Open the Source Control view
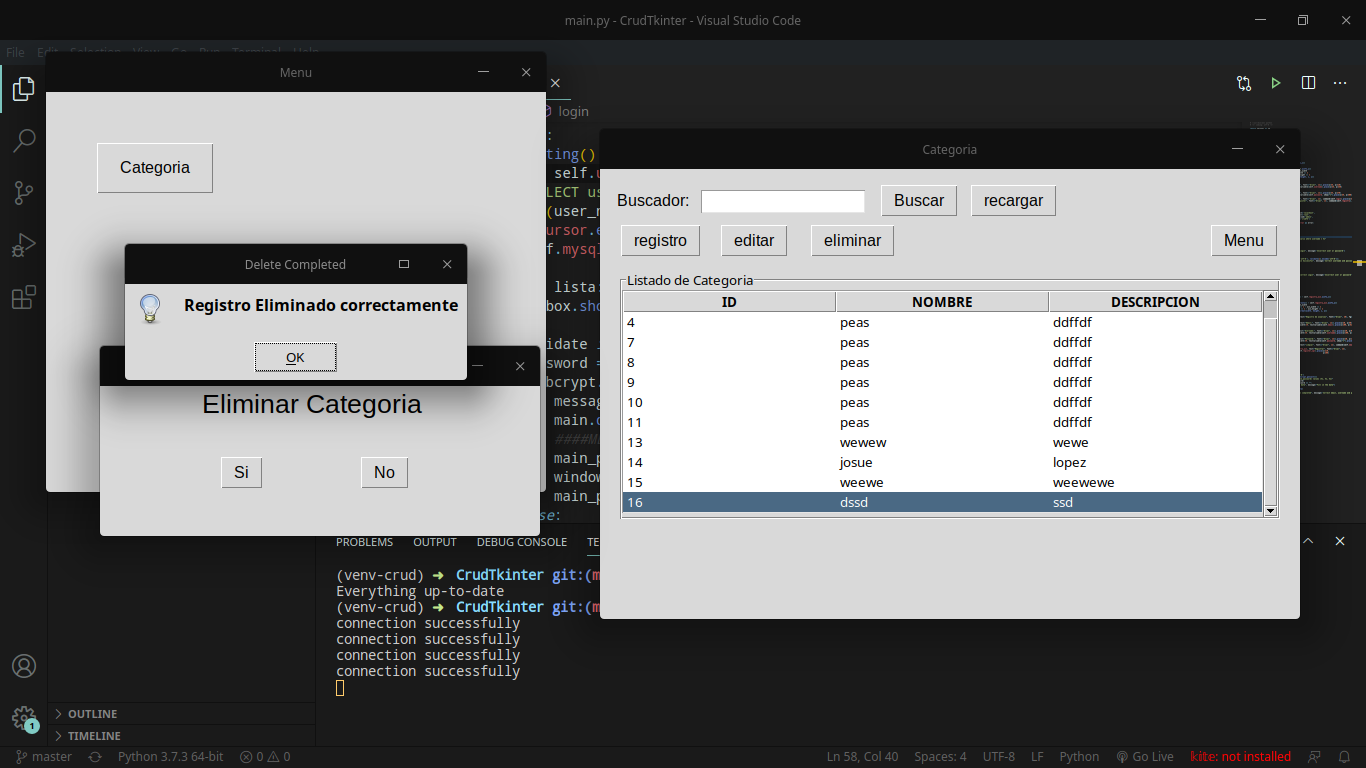This screenshot has height=768, width=1366. (24, 193)
